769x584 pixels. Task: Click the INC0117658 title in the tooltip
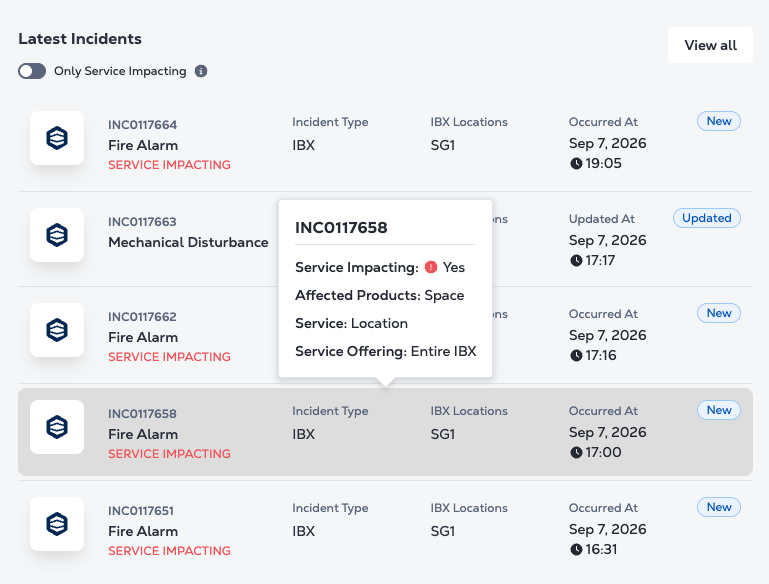[341, 228]
